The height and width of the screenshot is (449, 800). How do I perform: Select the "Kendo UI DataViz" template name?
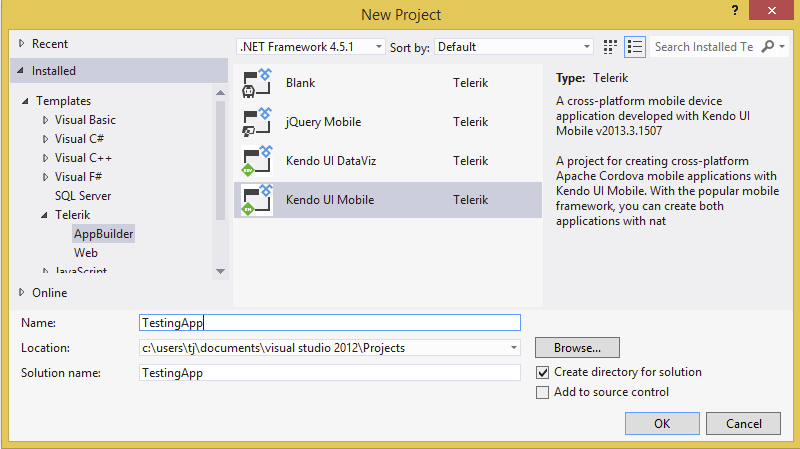331,161
